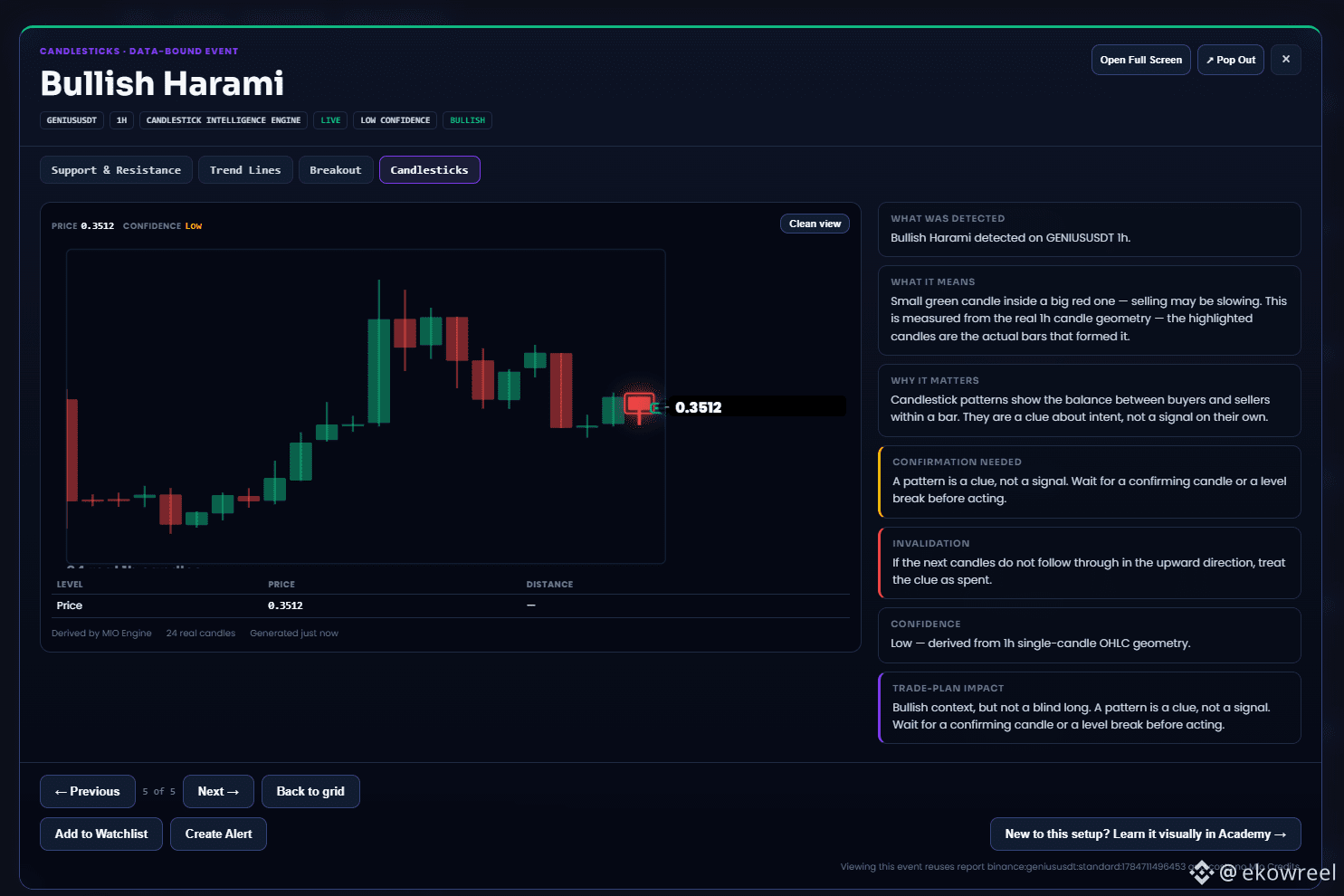Click the tallest green candle in chart
Viewport: 1344px width, 896px height.
[379, 371]
